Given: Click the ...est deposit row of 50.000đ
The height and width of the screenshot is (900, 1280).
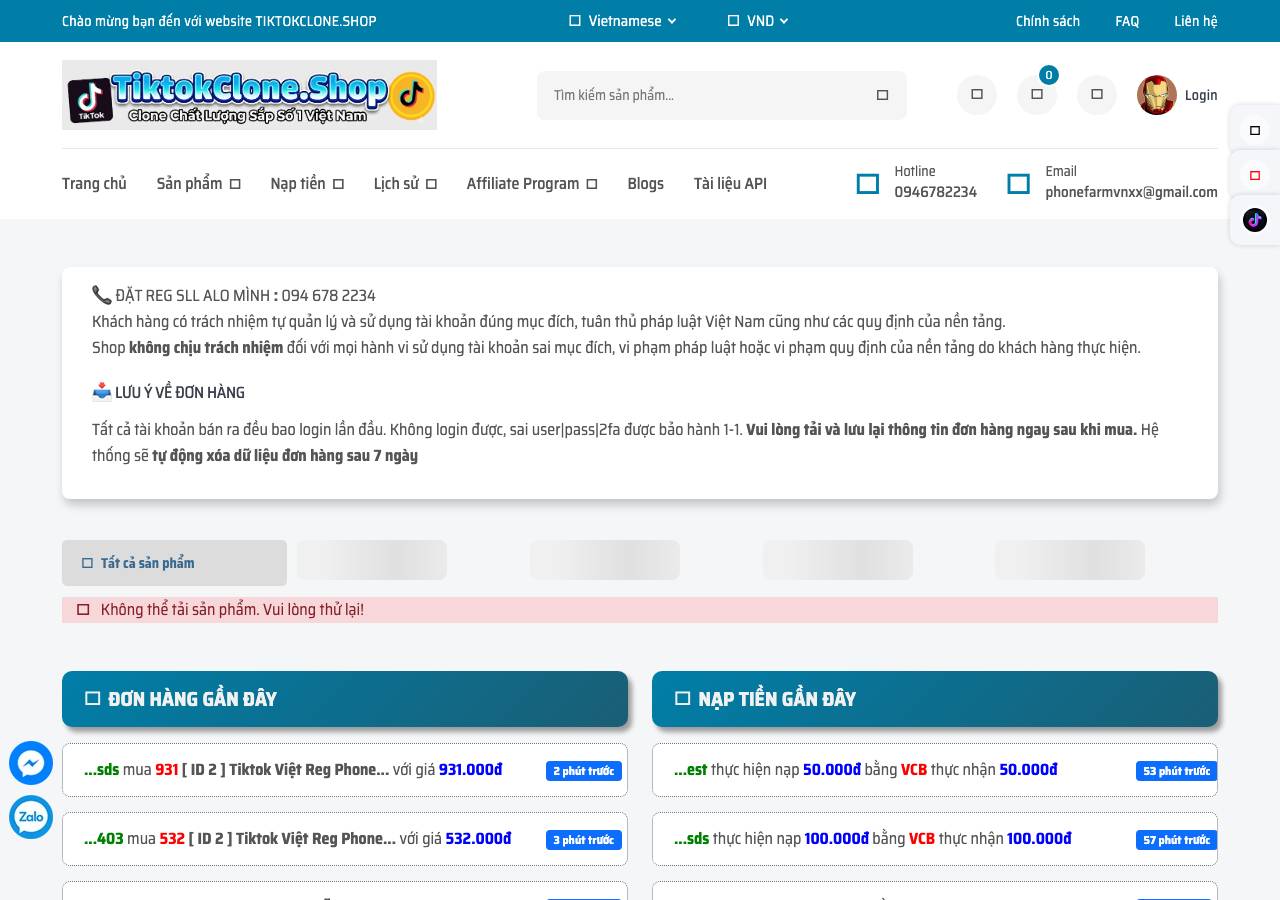Looking at the screenshot, I should 935,770.
